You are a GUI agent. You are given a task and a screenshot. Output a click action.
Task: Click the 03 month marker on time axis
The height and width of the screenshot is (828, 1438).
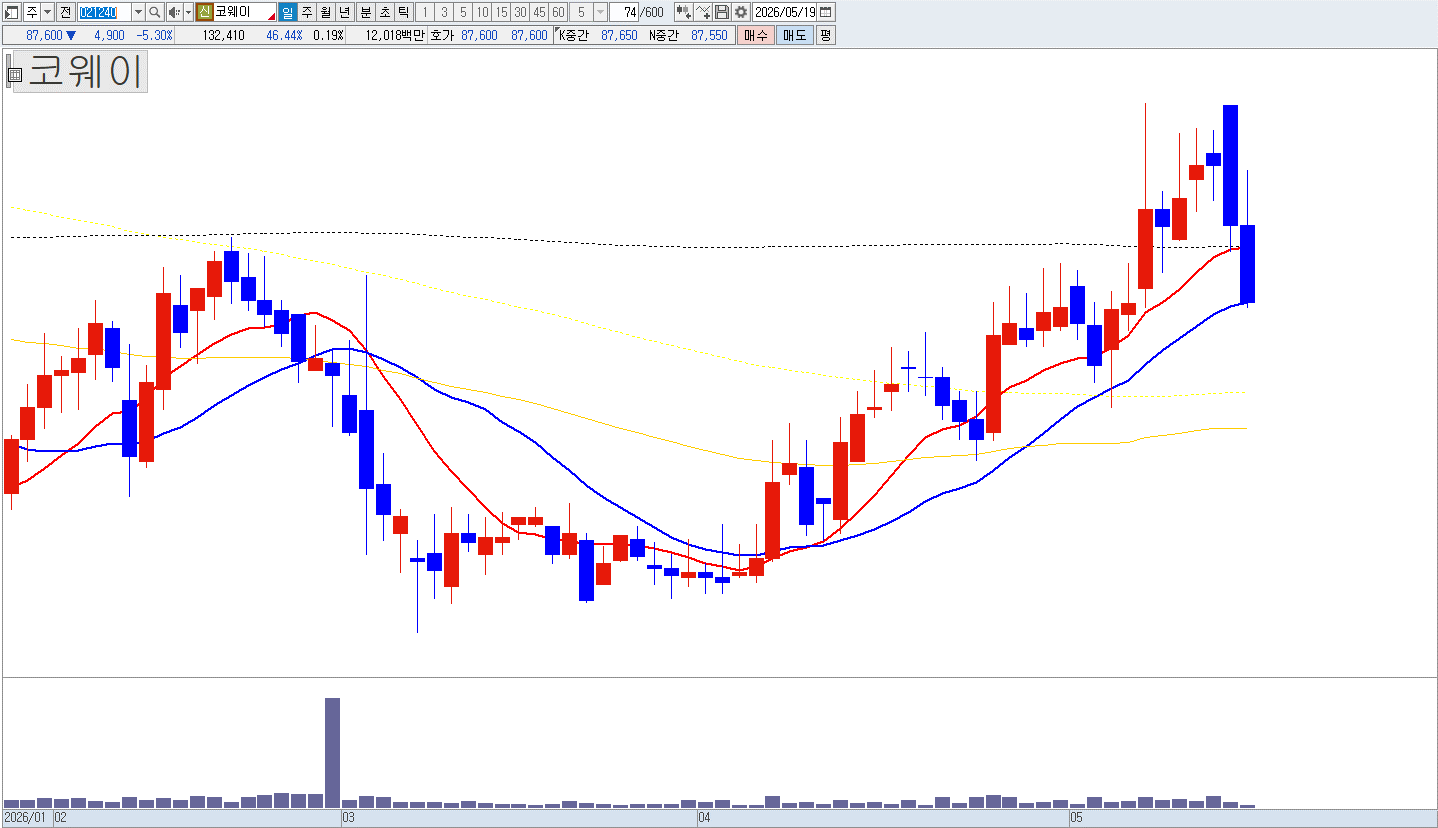tap(348, 818)
